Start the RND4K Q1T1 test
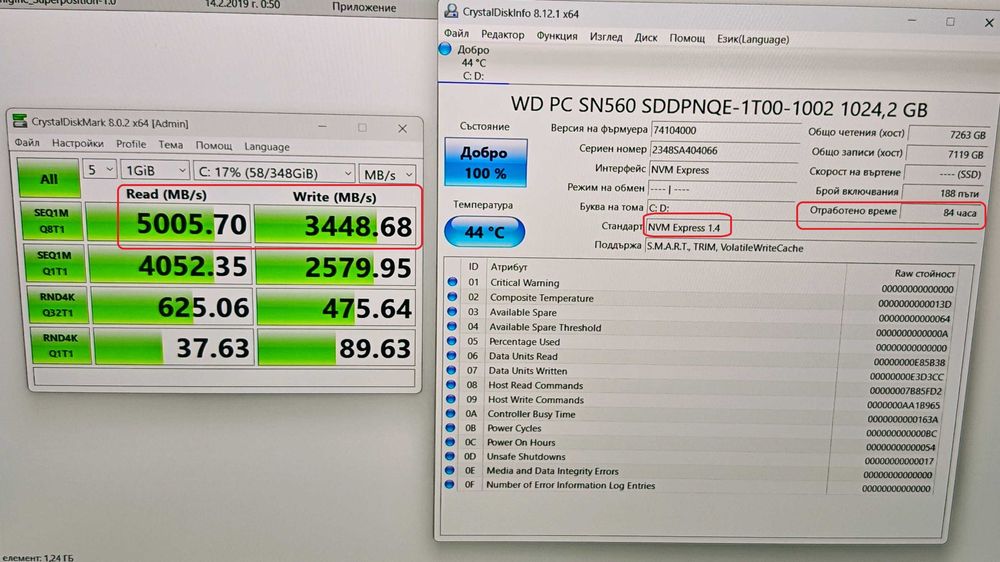Viewport: 1000px width, 562px height. (x=60, y=345)
